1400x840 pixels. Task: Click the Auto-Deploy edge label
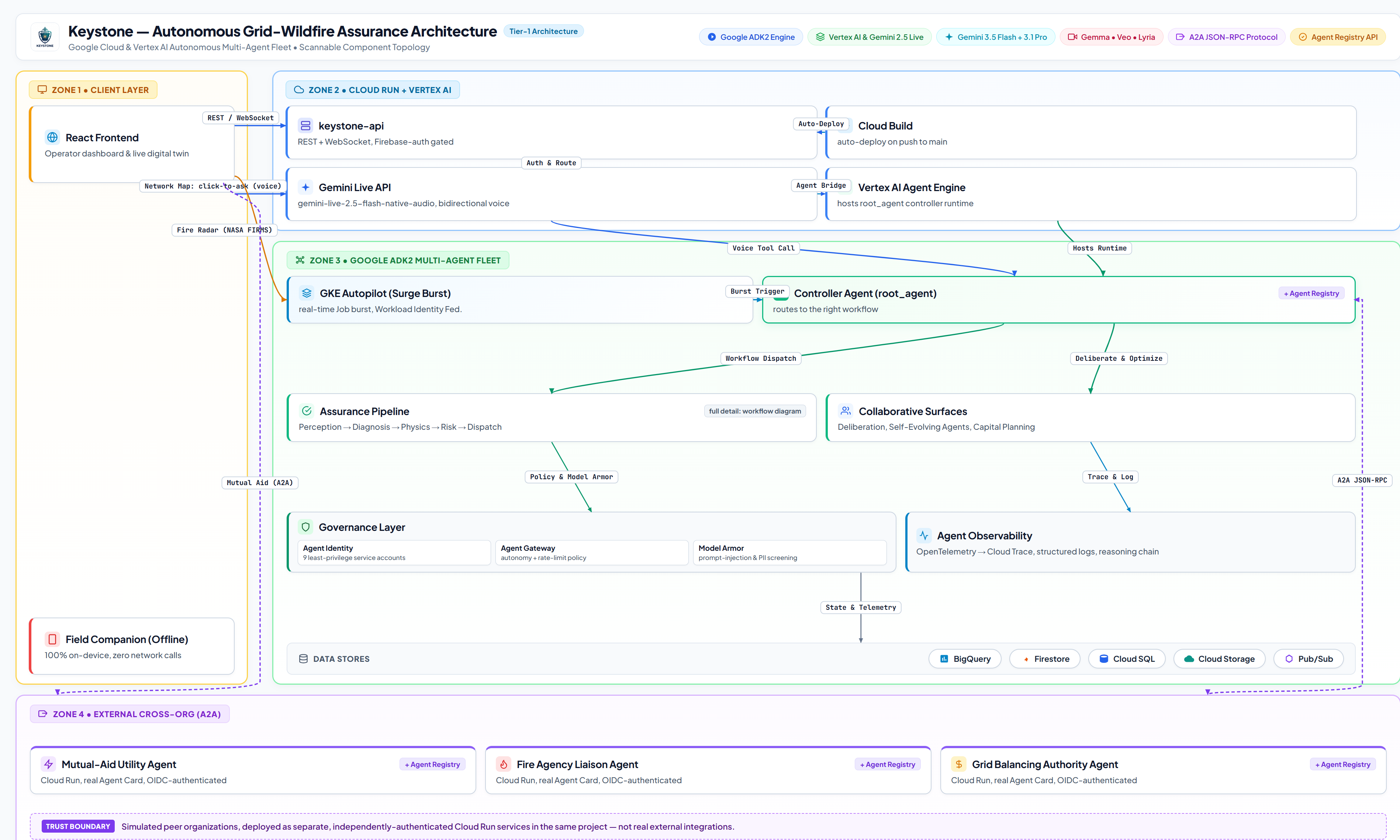820,123
